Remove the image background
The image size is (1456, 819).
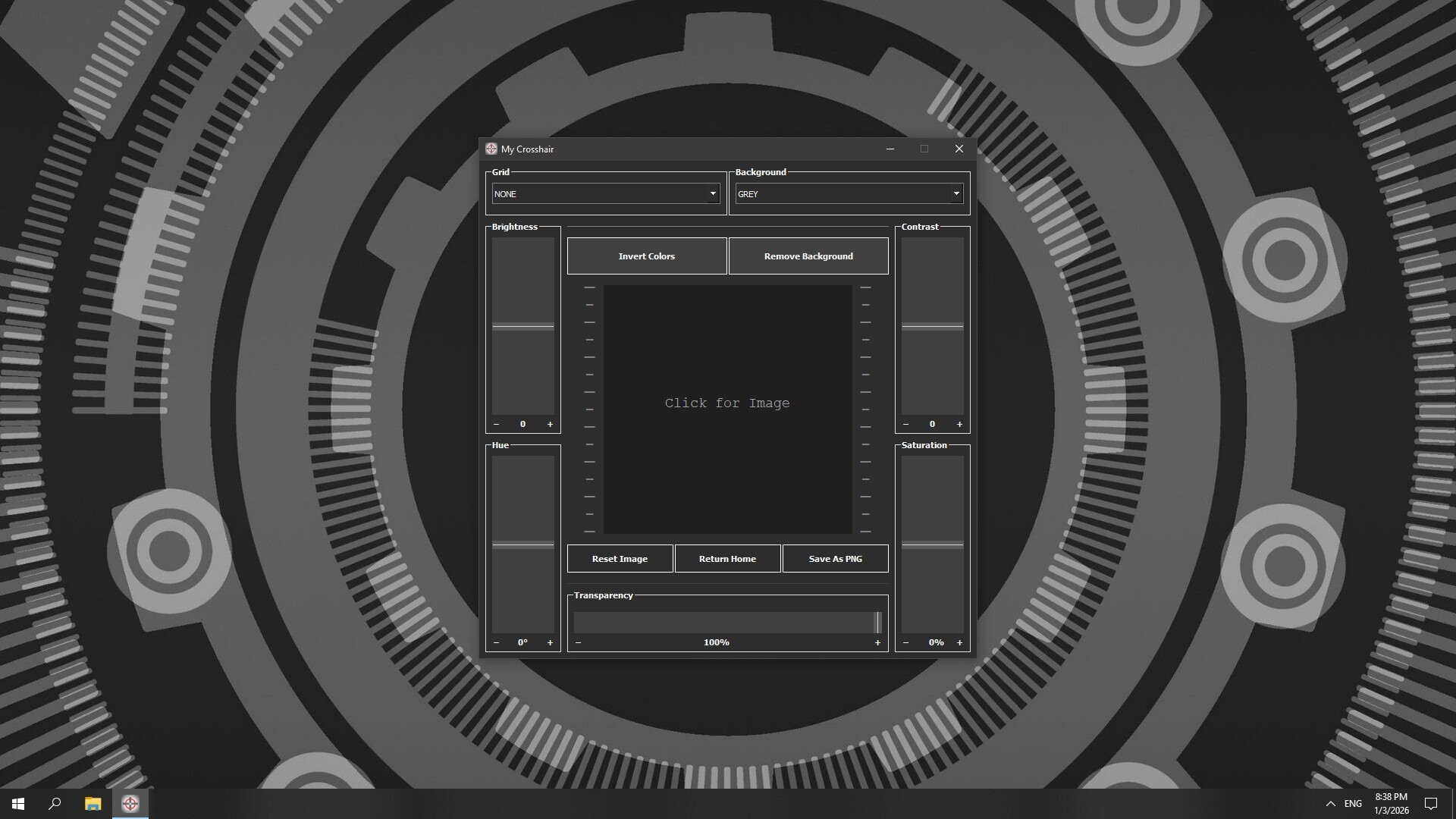[x=808, y=256]
